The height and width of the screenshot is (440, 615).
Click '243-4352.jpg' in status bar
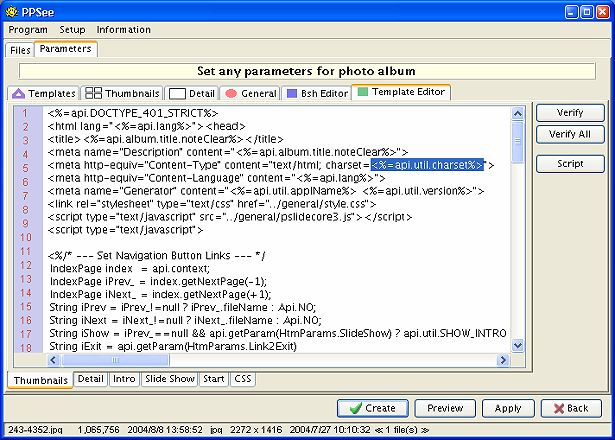coord(35,430)
